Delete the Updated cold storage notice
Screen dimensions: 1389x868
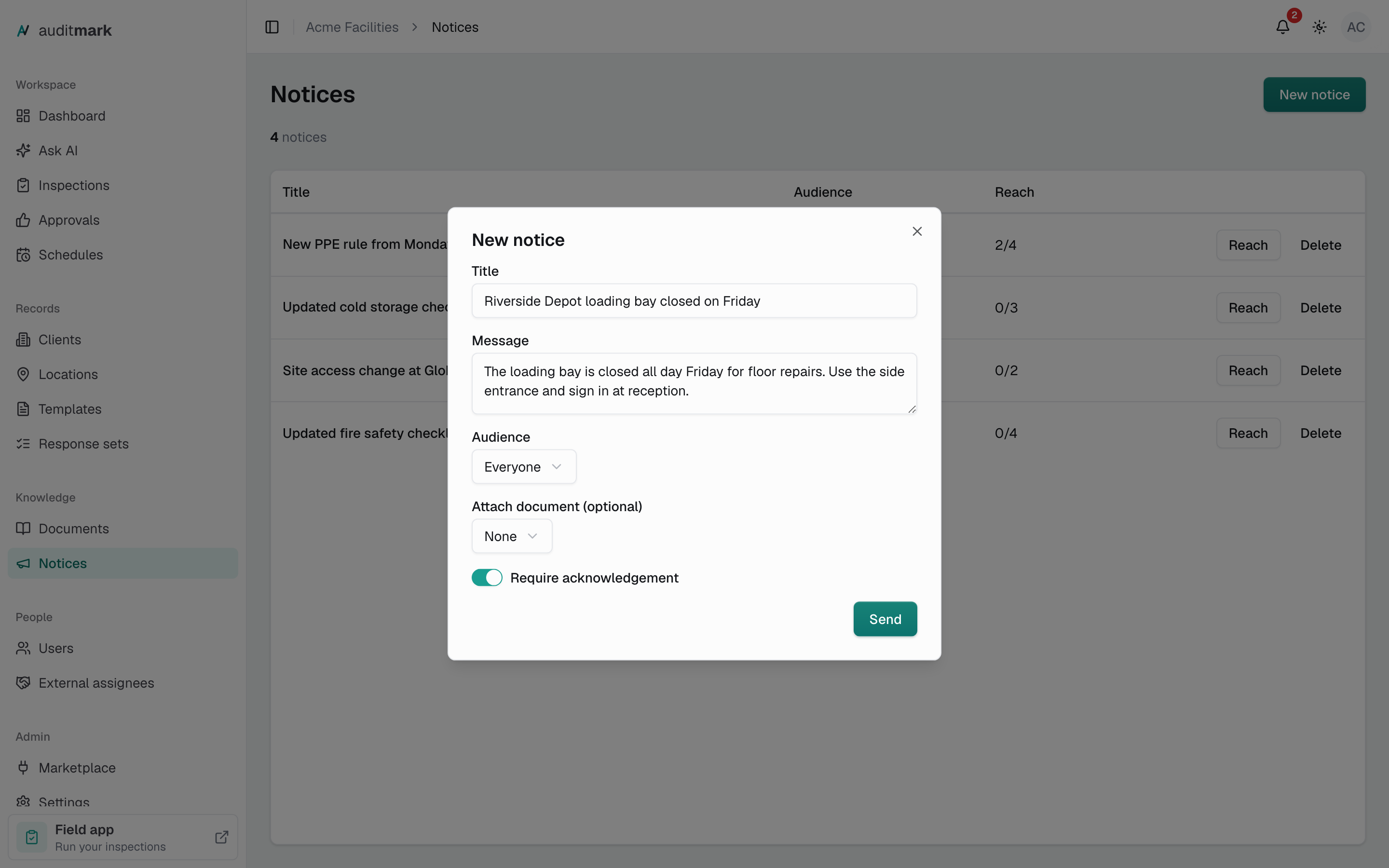click(x=1320, y=308)
